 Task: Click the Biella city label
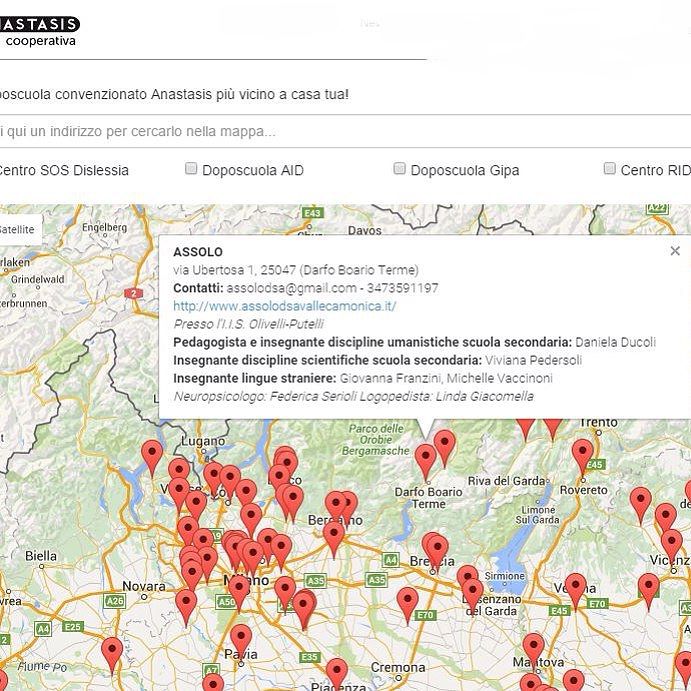coord(41,556)
